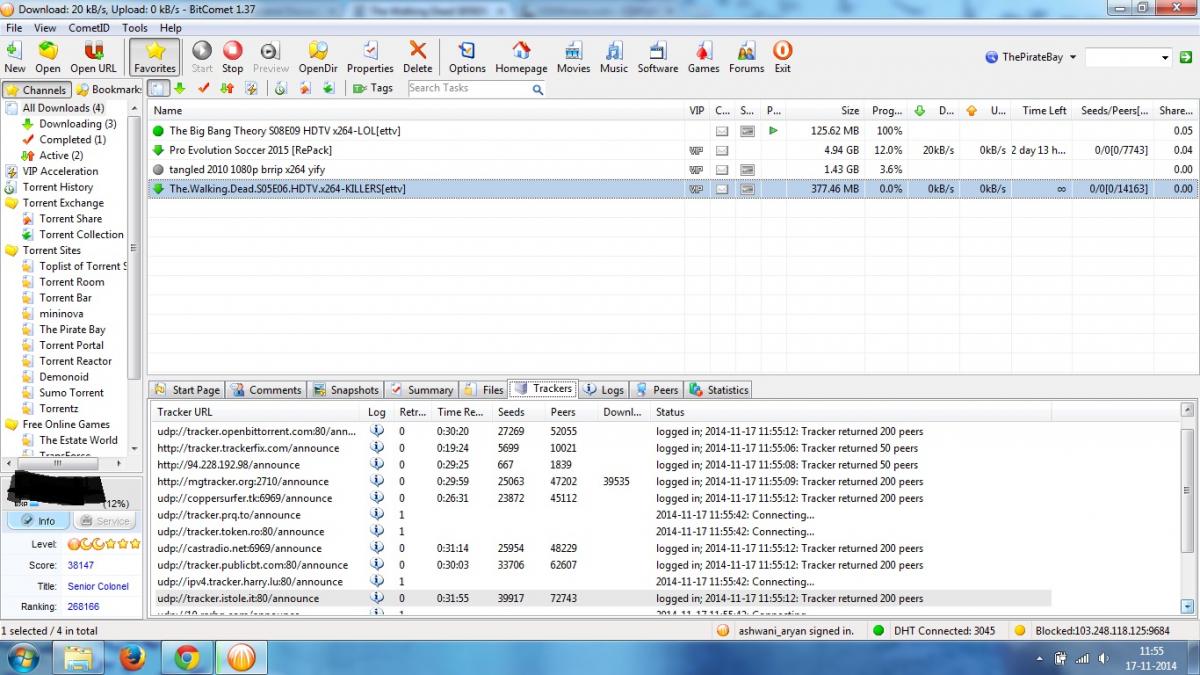The width and height of the screenshot is (1200, 675).
Task: Click the Service button in account panel
Action: coord(103,521)
